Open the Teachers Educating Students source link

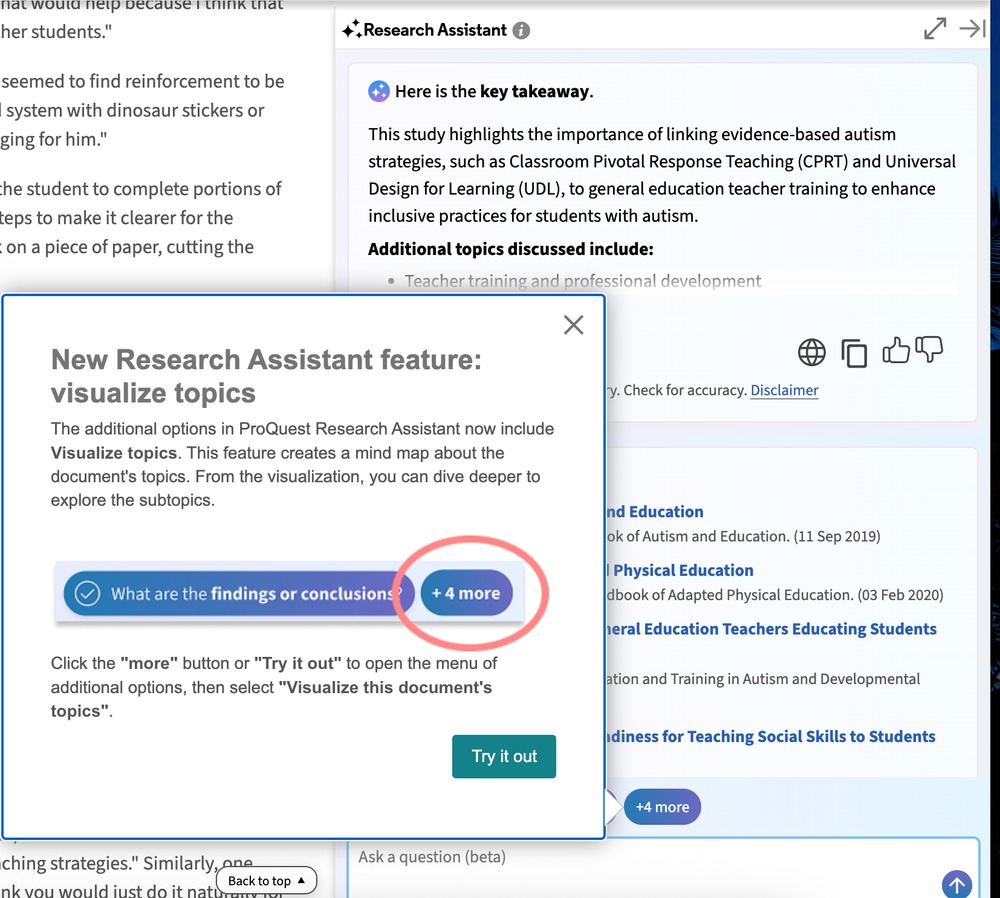tap(770, 629)
